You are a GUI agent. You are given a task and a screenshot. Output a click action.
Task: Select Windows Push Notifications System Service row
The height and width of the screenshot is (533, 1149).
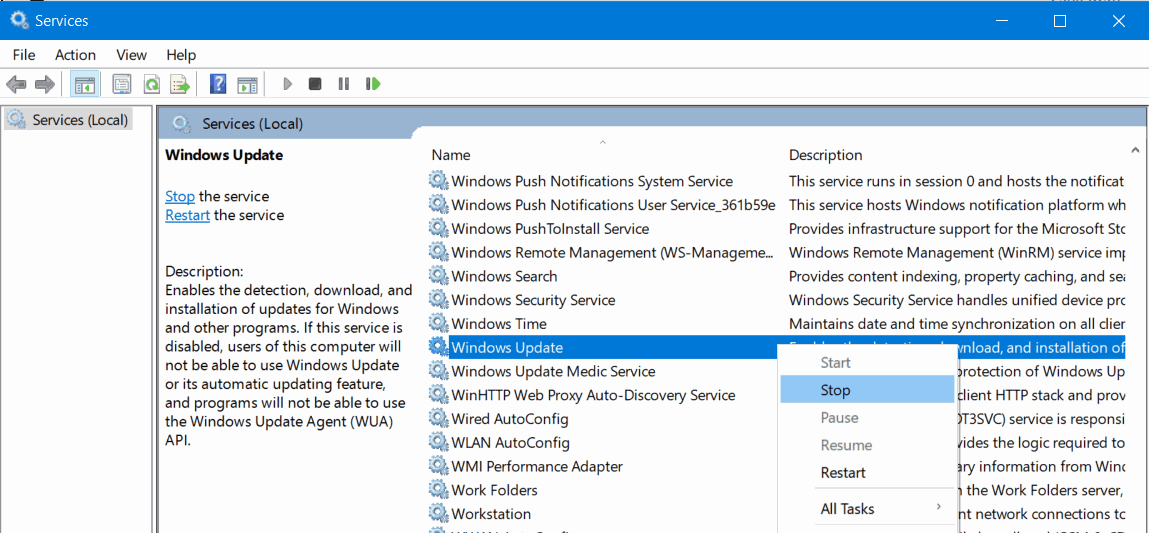(591, 180)
